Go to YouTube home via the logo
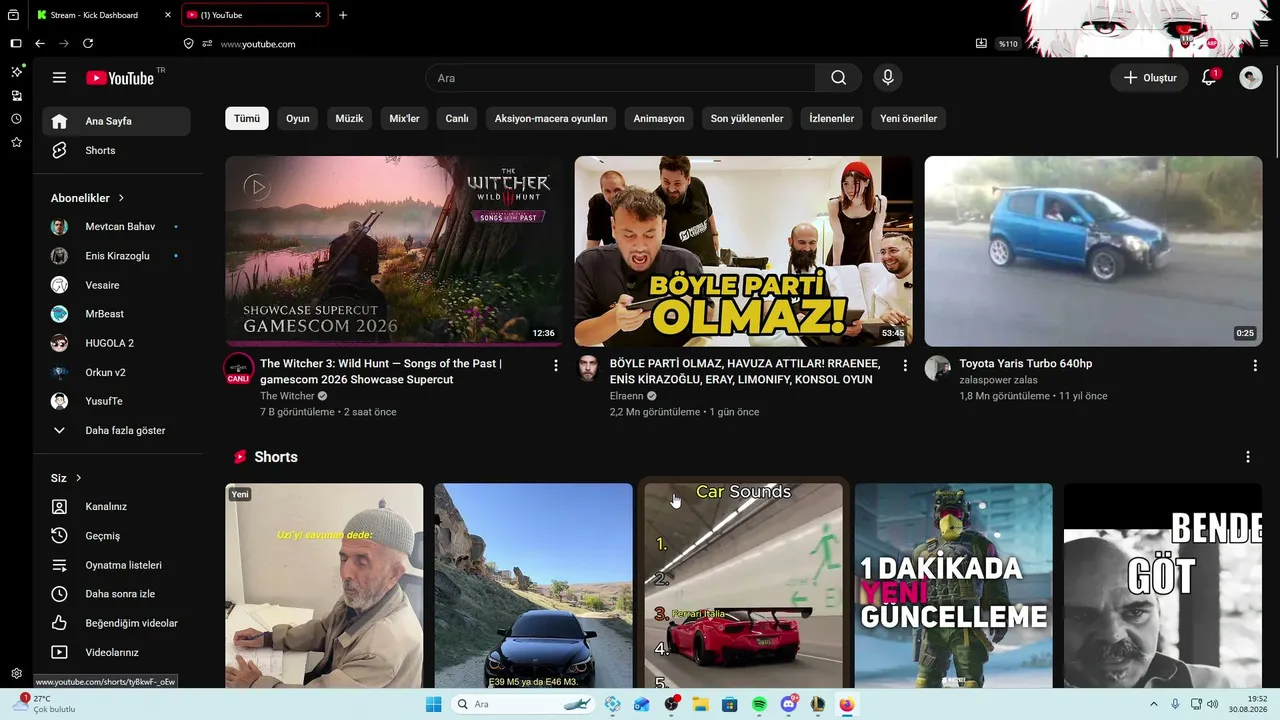This screenshot has width=1280, height=720. click(119, 78)
